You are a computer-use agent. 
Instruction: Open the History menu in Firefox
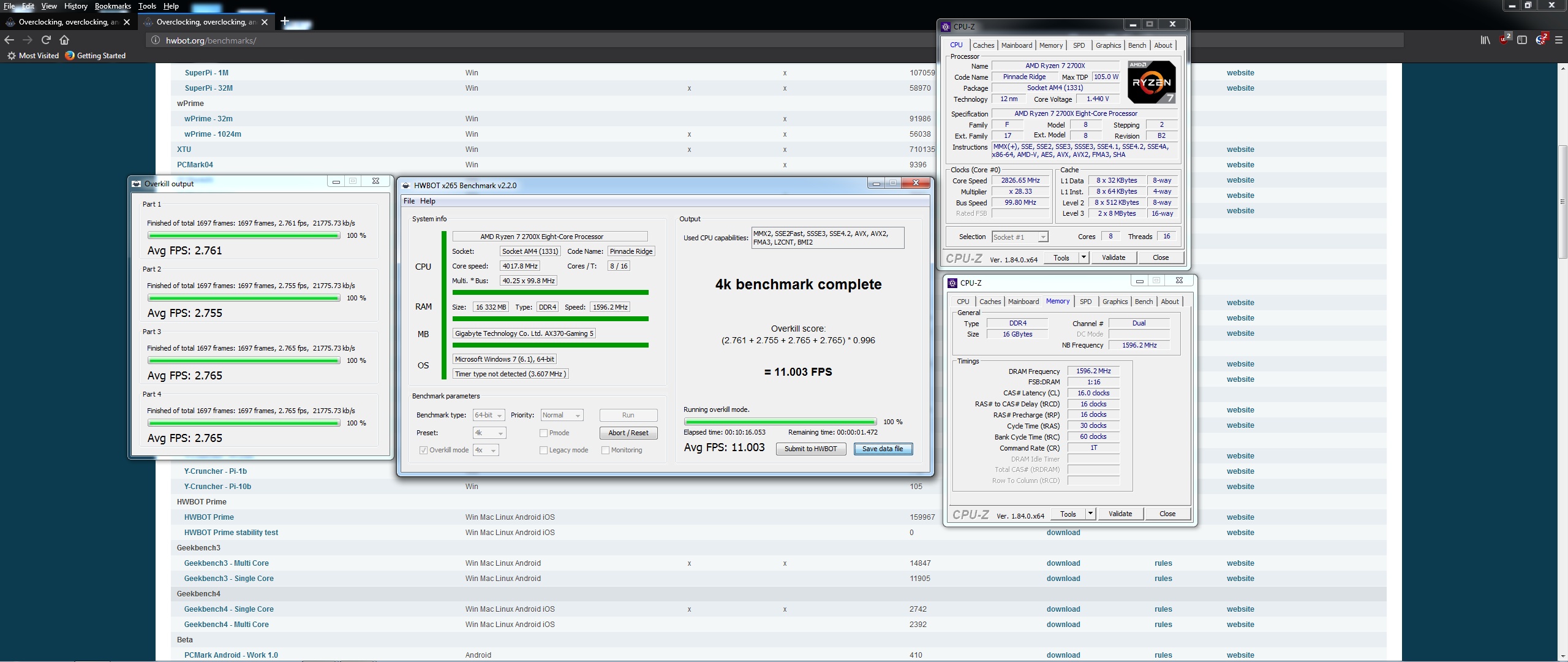[x=76, y=6]
